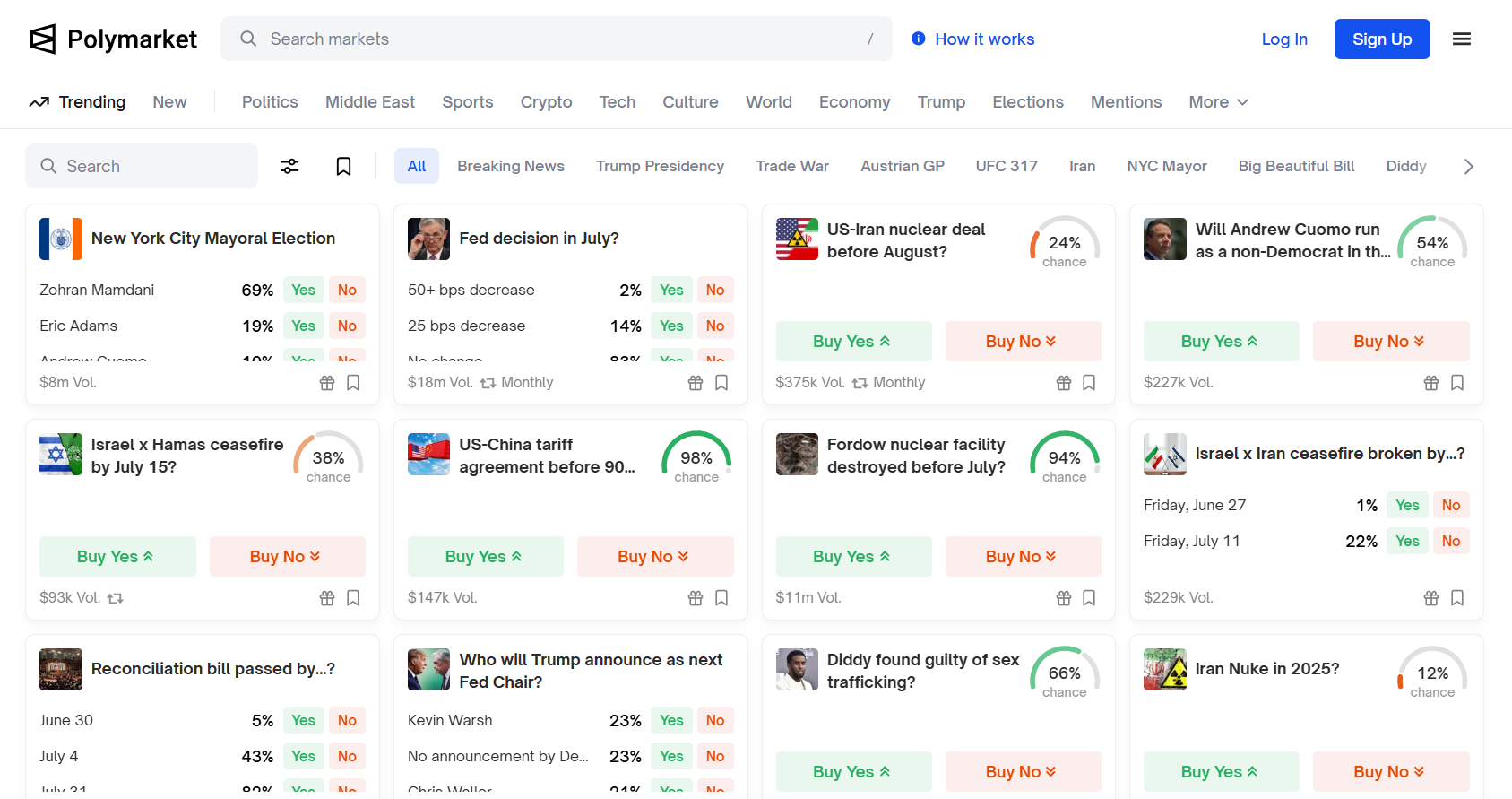
Task: Click the search markets field
Action: [557, 39]
